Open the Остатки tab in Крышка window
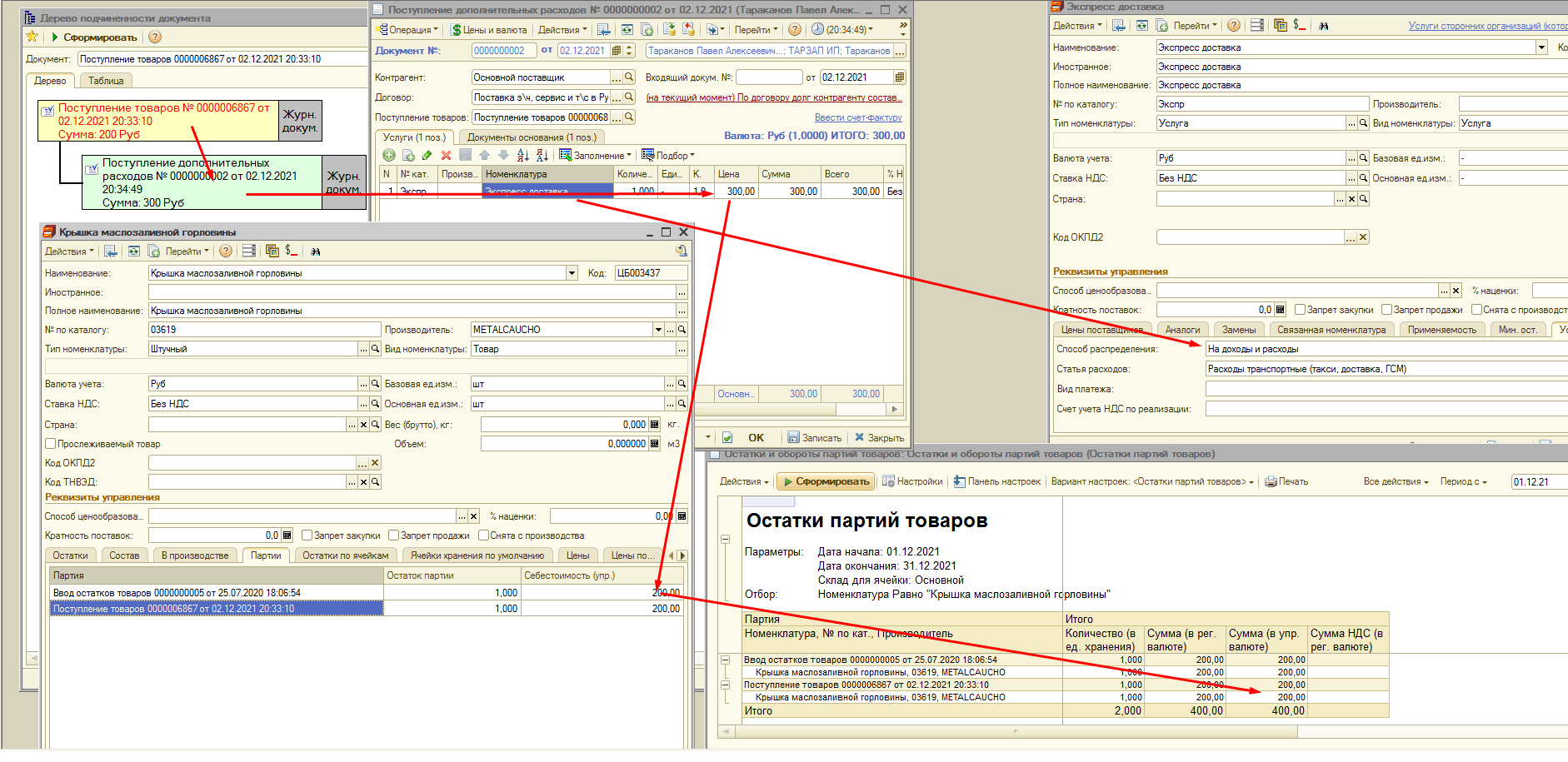The height and width of the screenshot is (762, 1568). pos(70,555)
